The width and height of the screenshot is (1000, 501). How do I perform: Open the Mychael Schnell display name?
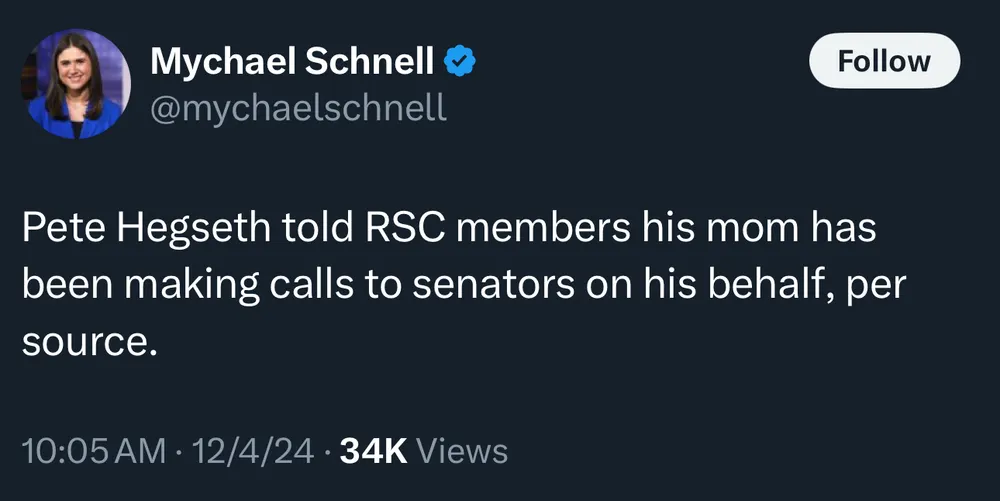point(291,63)
